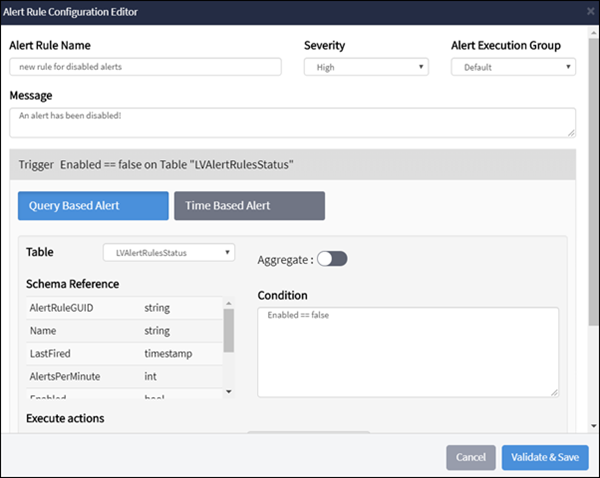The width and height of the screenshot is (600, 478).
Task: Switch to the Time Based Alert tab
Action: click(x=249, y=206)
